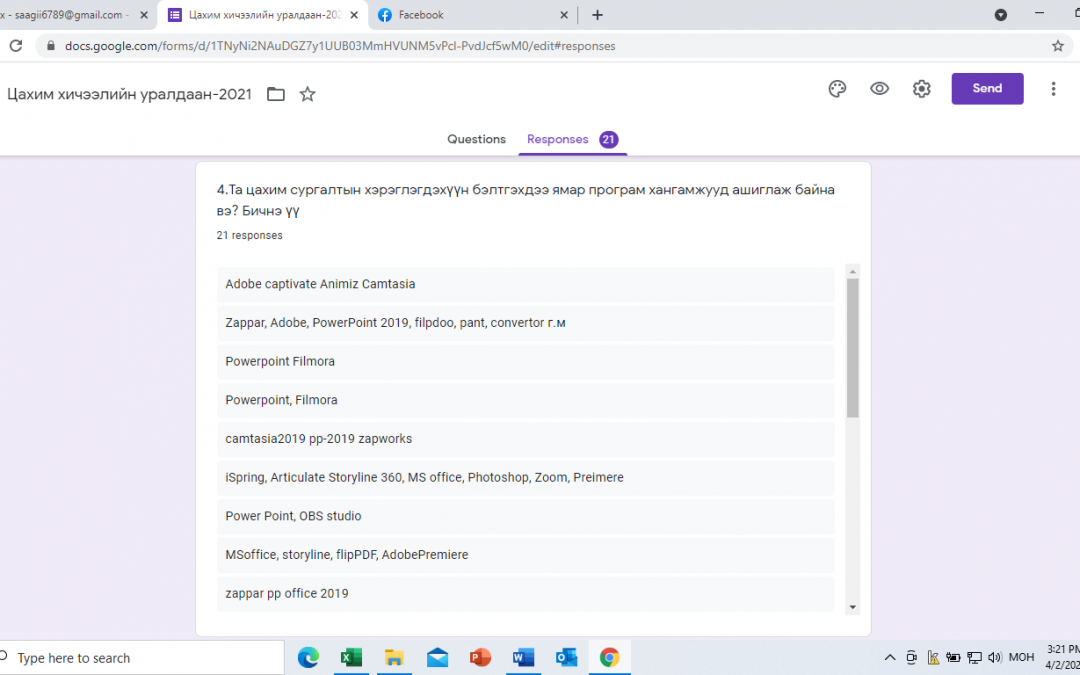This screenshot has height=675, width=1080.
Task: Click the response 'MSoffice, storyline, flipPDF, AdobePremiere'
Action: click(526, 554)
